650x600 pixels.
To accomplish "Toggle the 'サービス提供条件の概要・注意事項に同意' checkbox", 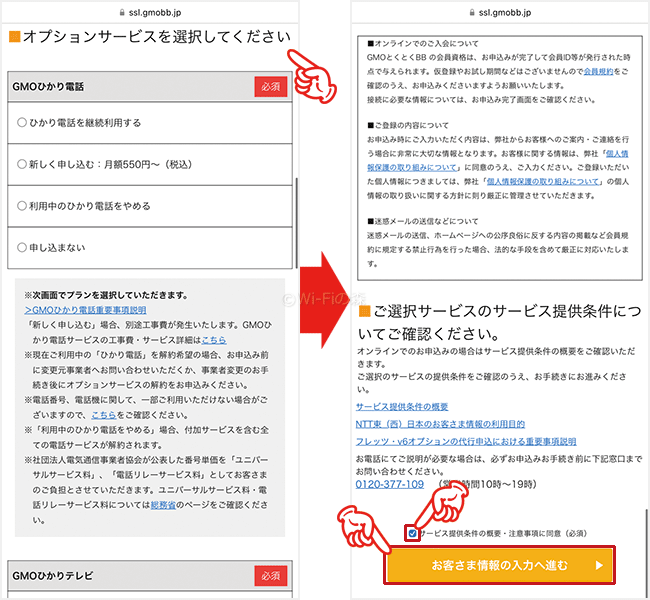I will point(412,533).
